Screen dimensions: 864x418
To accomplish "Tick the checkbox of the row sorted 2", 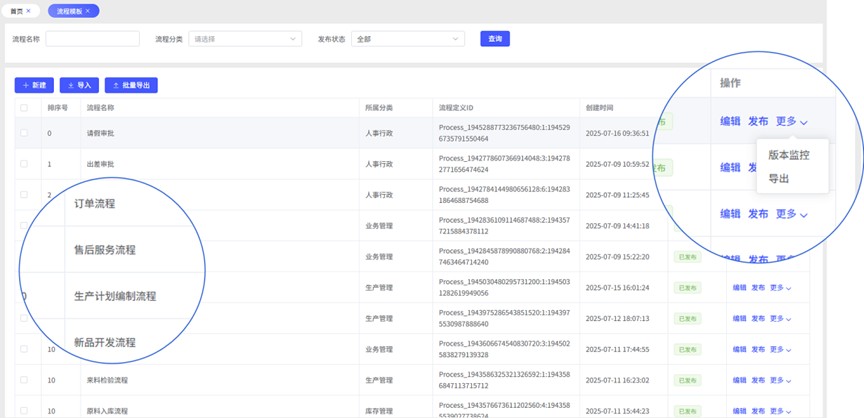I will pos(24,194).
